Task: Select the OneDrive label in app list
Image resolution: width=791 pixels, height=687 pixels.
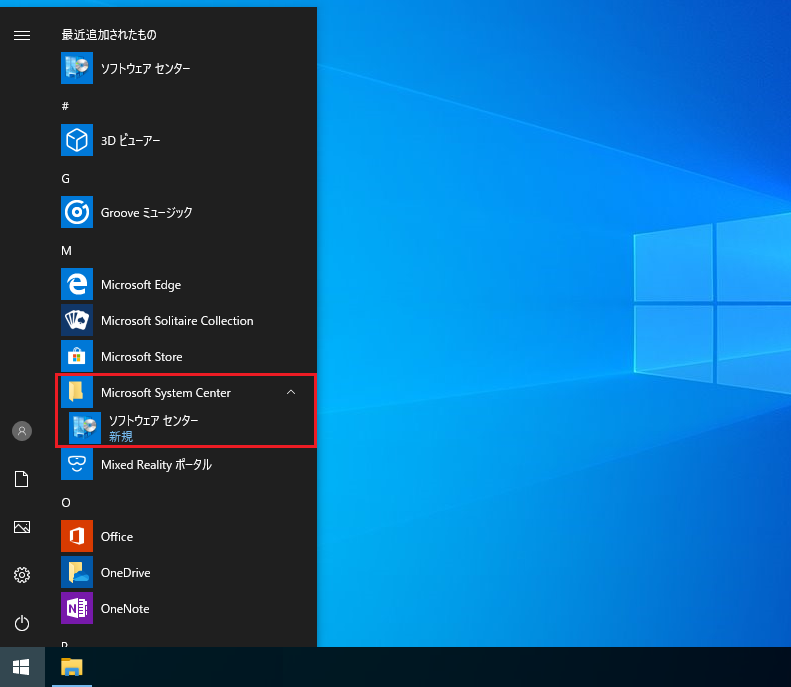Action: point(126,573)
